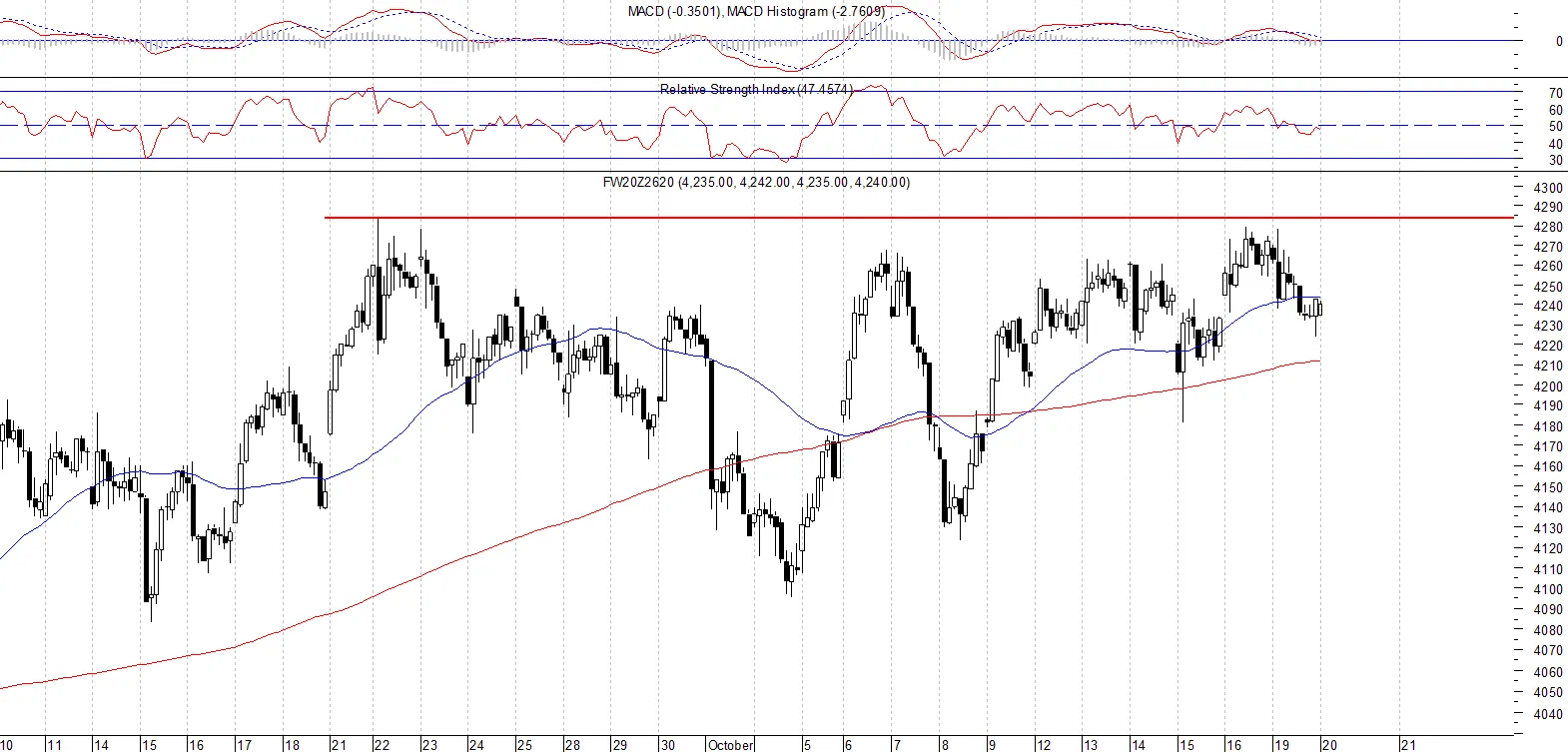Image resolution: width=1568 pixels, height=752 pixels.
Task: Select the 4040 price axis label
Action: point(1548,714)
